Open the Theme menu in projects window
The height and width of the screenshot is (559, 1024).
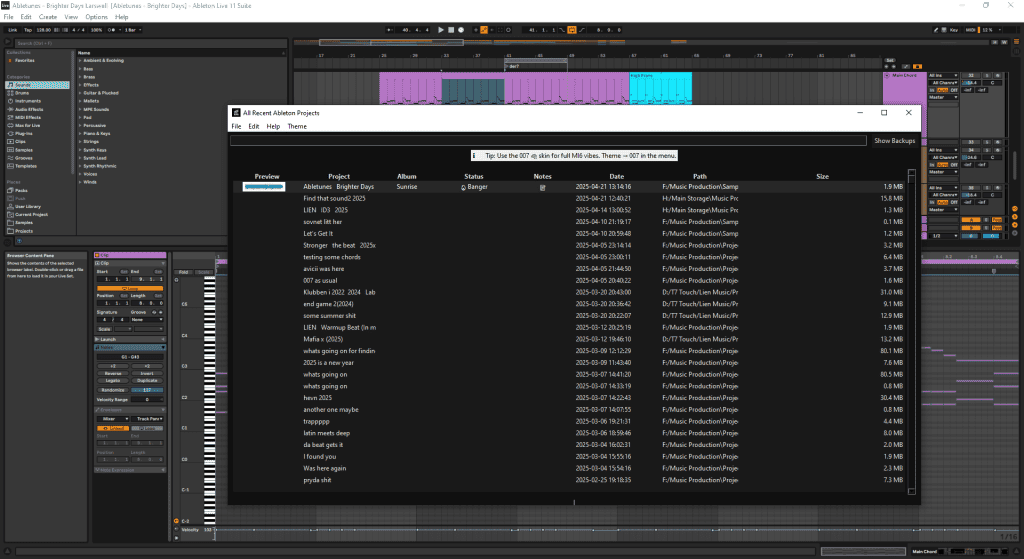coord(297,127)
